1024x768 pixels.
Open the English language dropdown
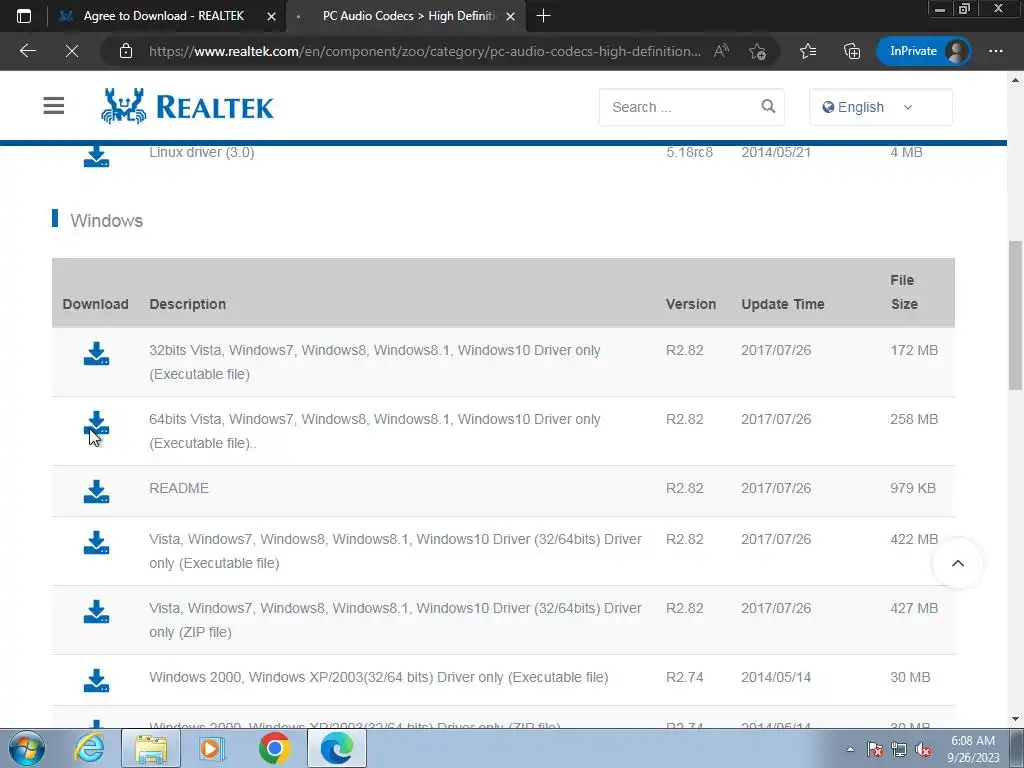pyautogui.click(x=880, y=107)
